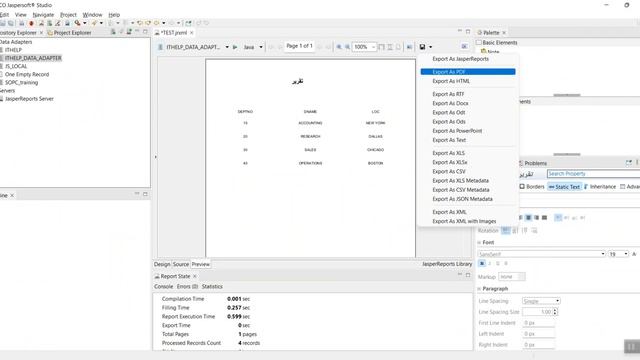Select SOPC_training data adapter

click(21, 82)
